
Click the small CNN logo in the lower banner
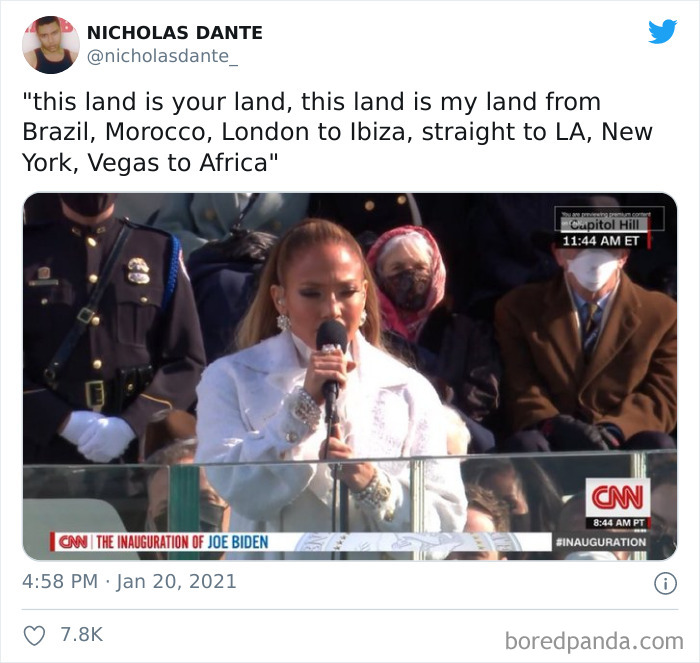pyautogui.click(x=73, y=542)
